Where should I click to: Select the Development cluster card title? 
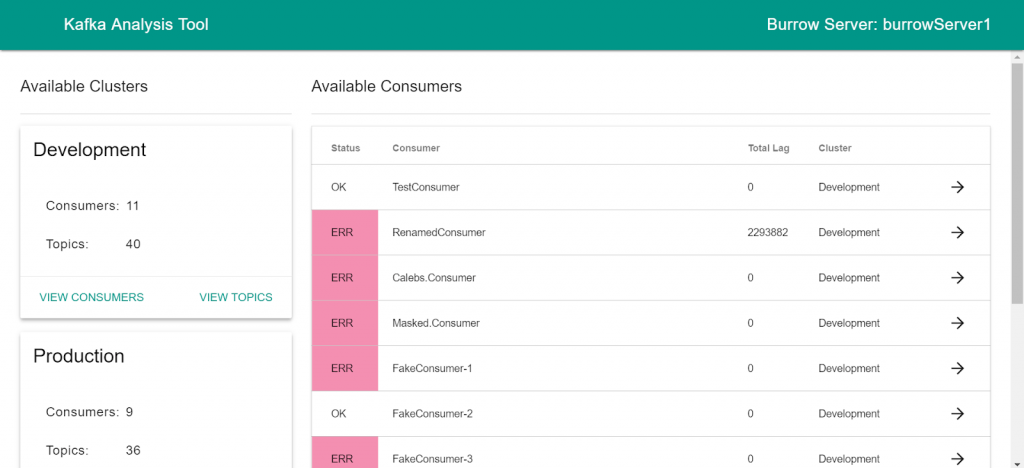point(89,150)
